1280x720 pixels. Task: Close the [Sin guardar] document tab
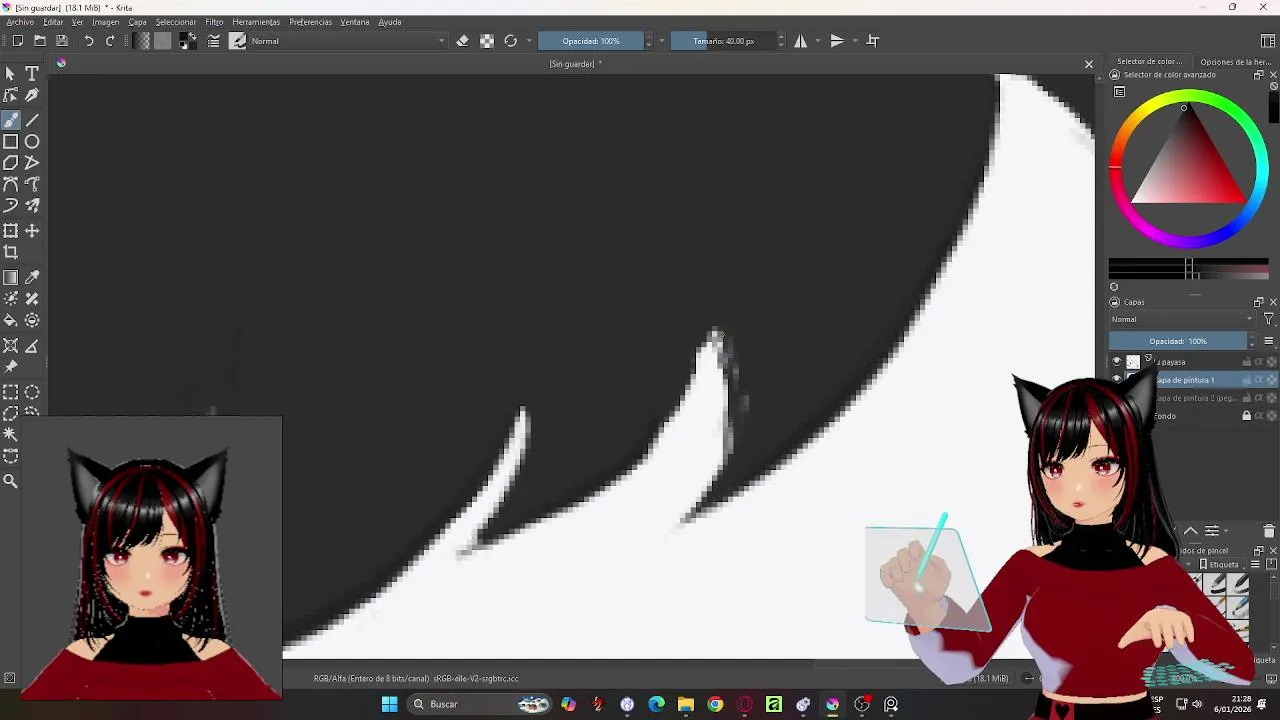pos(1089,64)
